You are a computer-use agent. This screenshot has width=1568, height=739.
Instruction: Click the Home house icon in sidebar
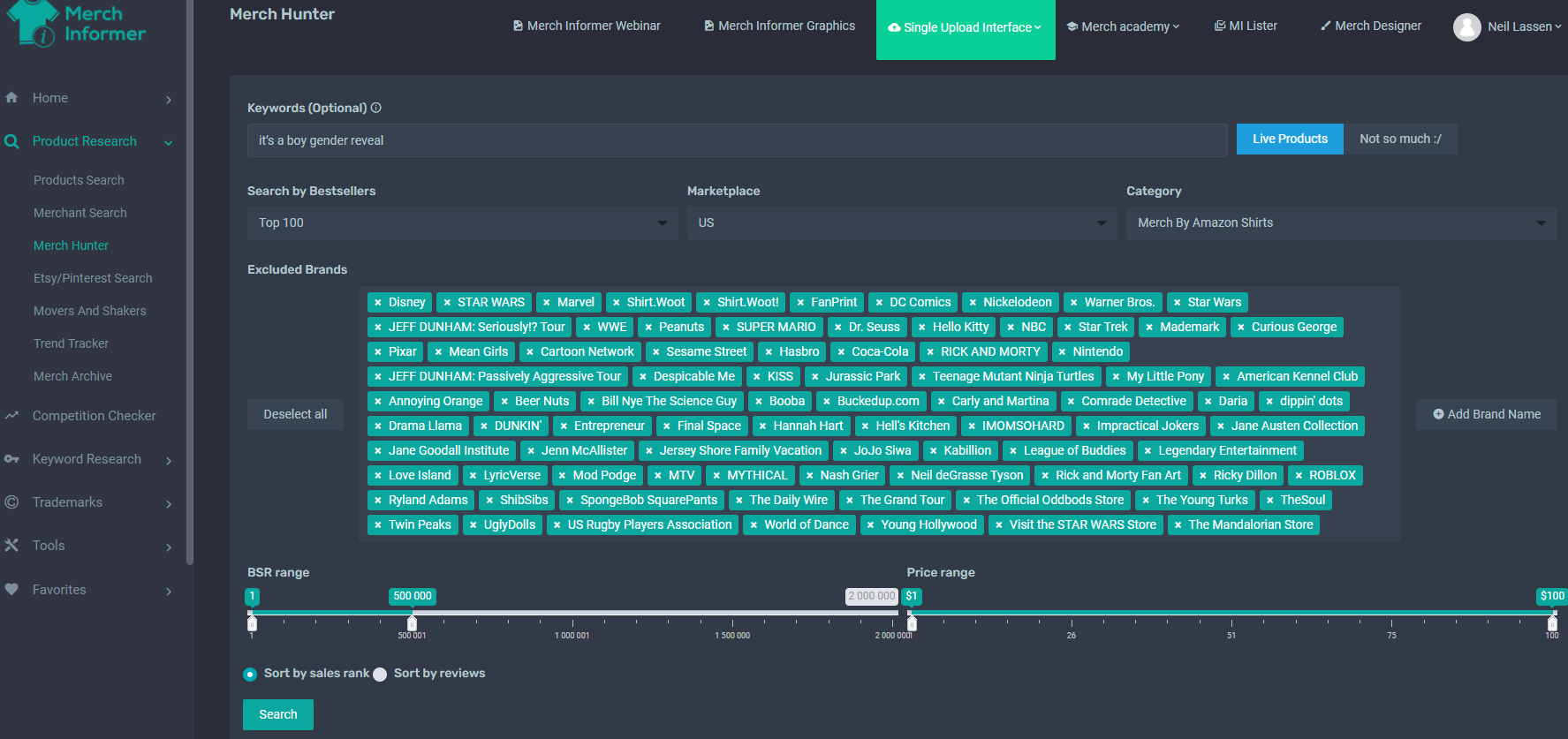coord(11,97)
